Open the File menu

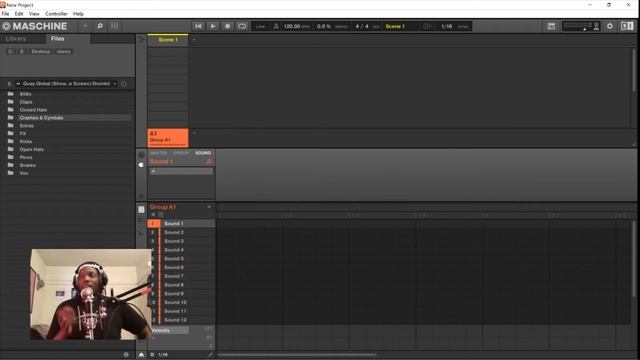click(x=6, y=13)
